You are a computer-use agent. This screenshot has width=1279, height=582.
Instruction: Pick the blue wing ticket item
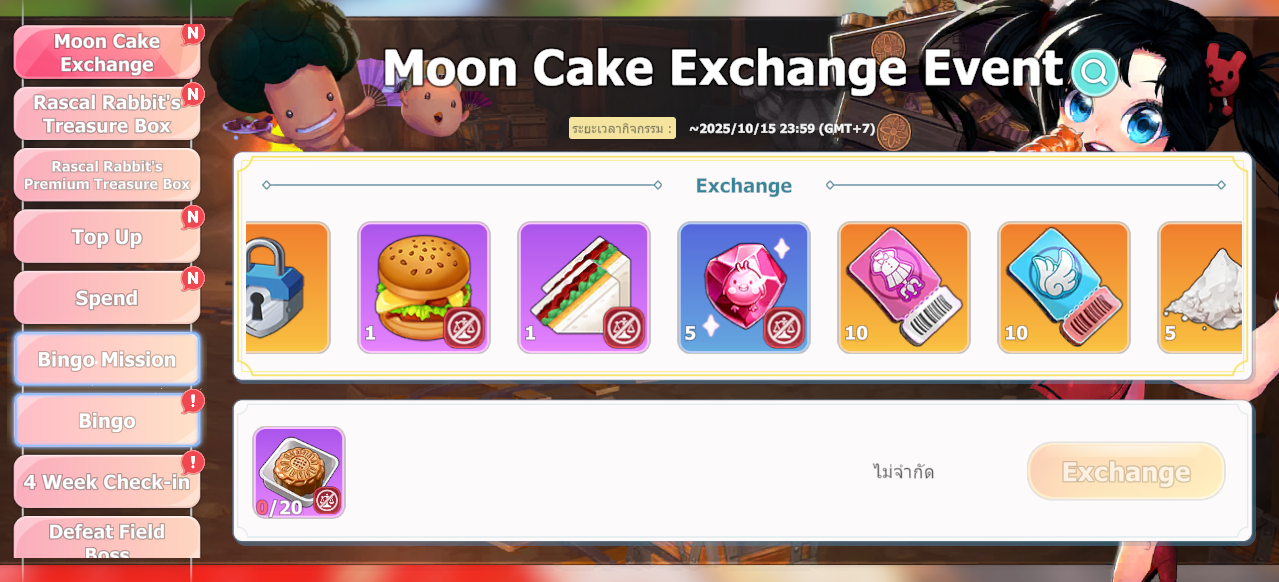(1064, 288)
